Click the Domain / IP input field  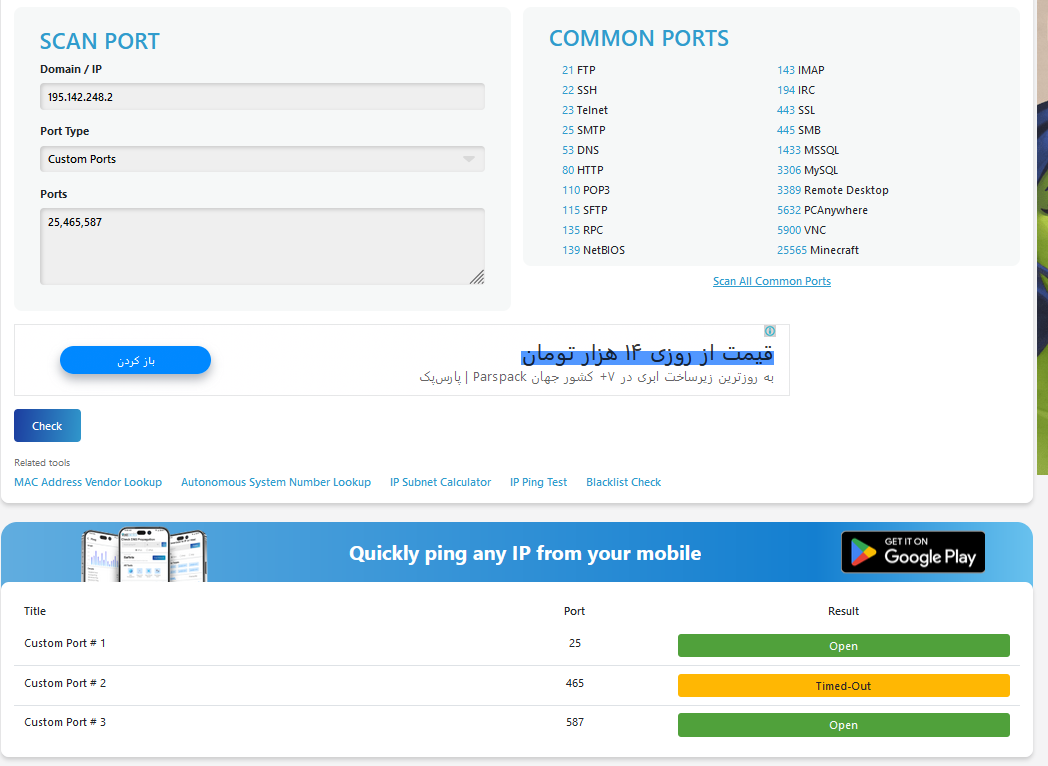point(262,97)
